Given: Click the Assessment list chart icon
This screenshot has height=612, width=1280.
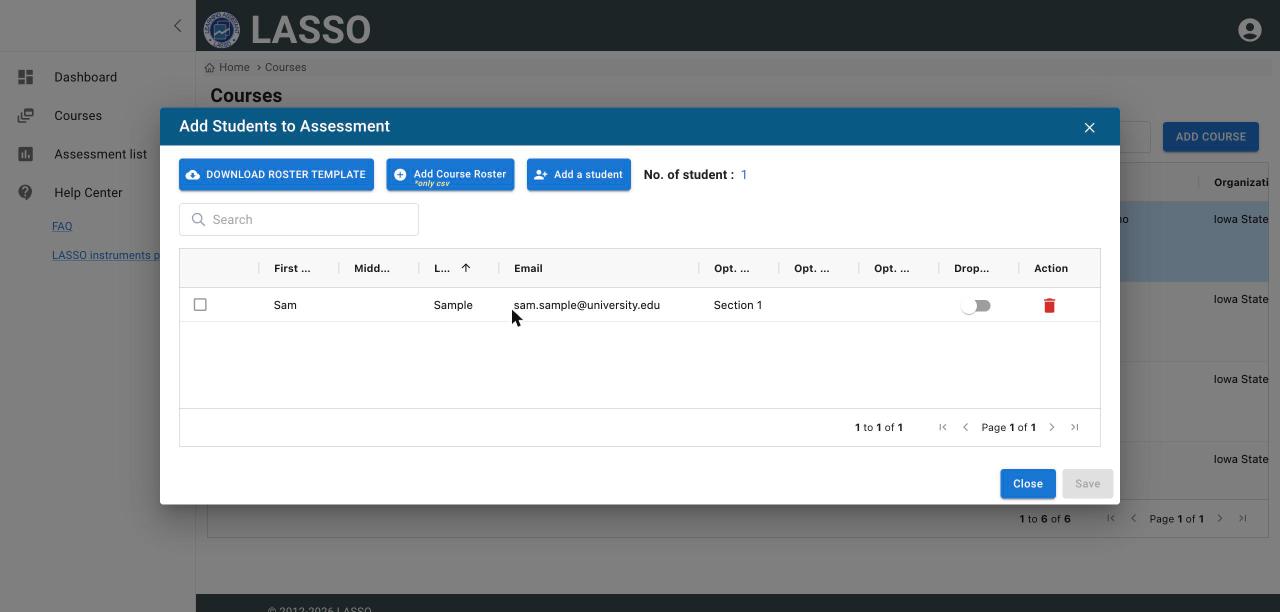Looking at the screenshot, I should (x=26, y=154).
